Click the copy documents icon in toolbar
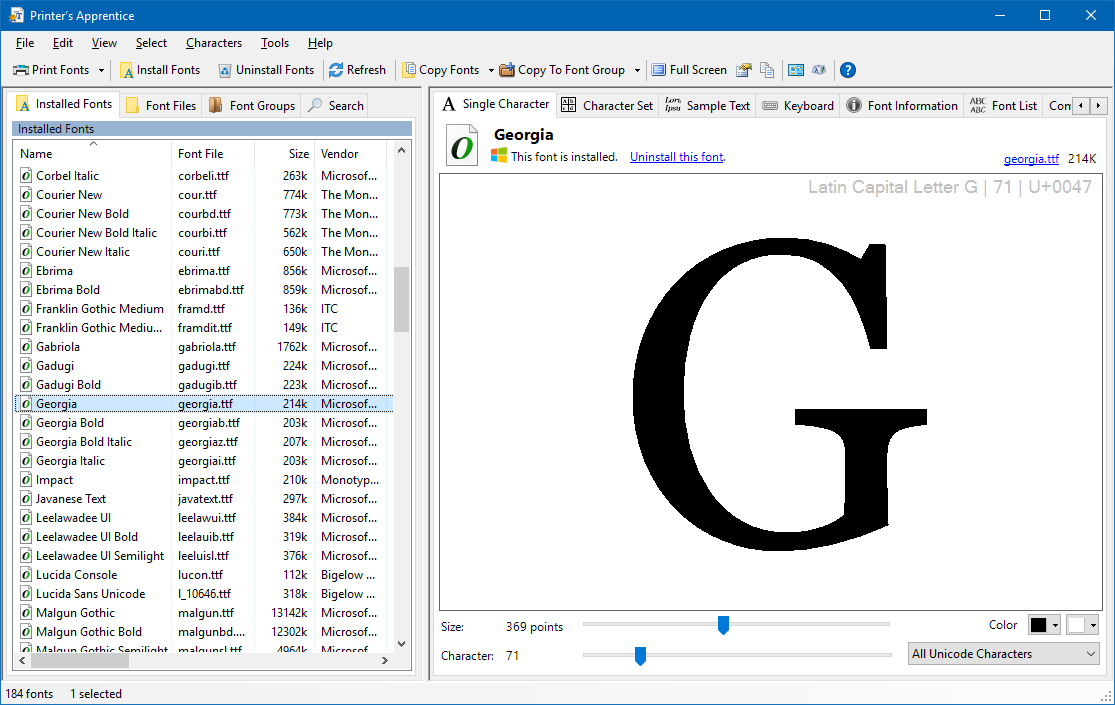The width and height of the screenshot is (1115, 705). click(x=767, y=70)
